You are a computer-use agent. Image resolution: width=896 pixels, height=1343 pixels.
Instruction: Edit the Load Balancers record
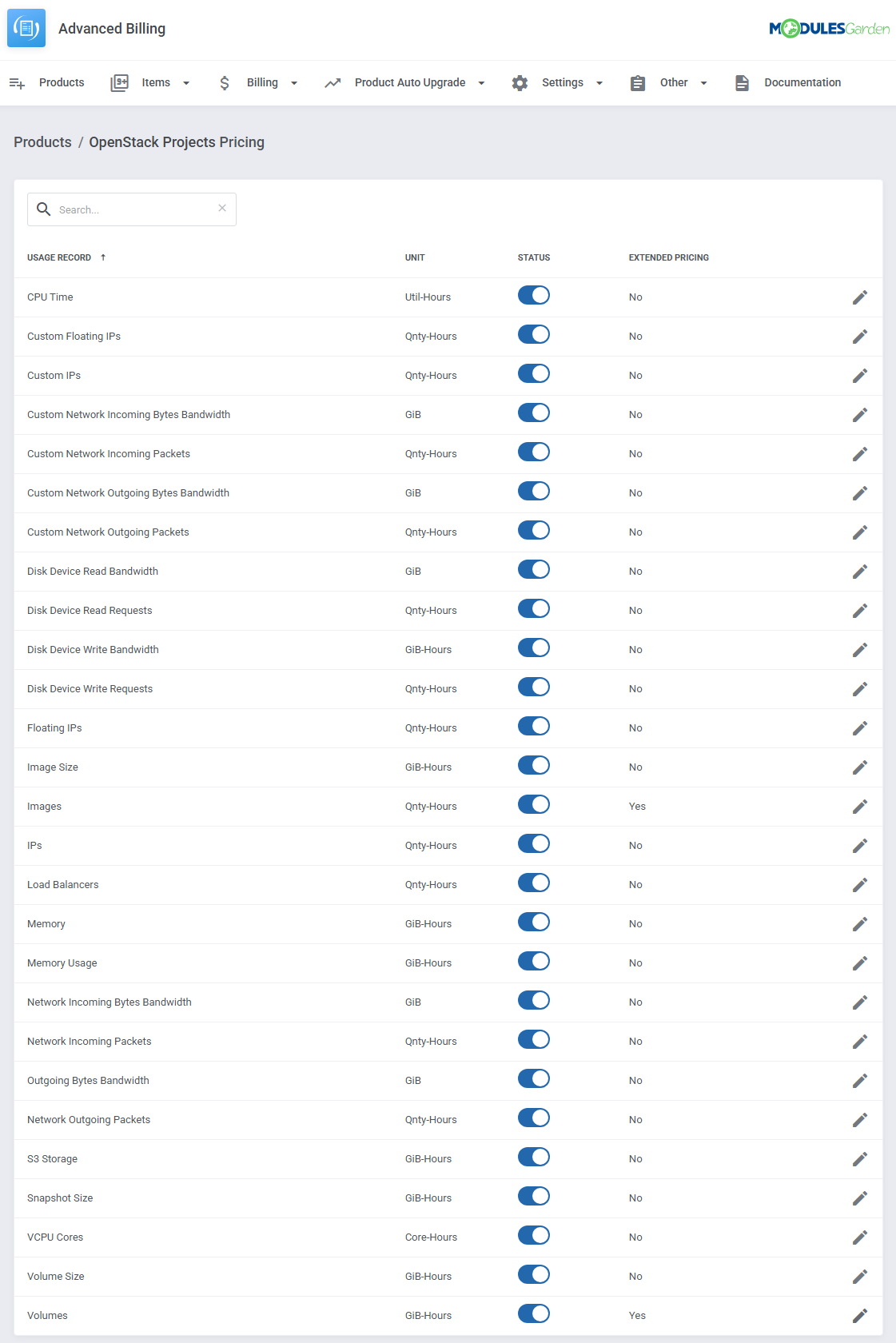tap(860, 885)
